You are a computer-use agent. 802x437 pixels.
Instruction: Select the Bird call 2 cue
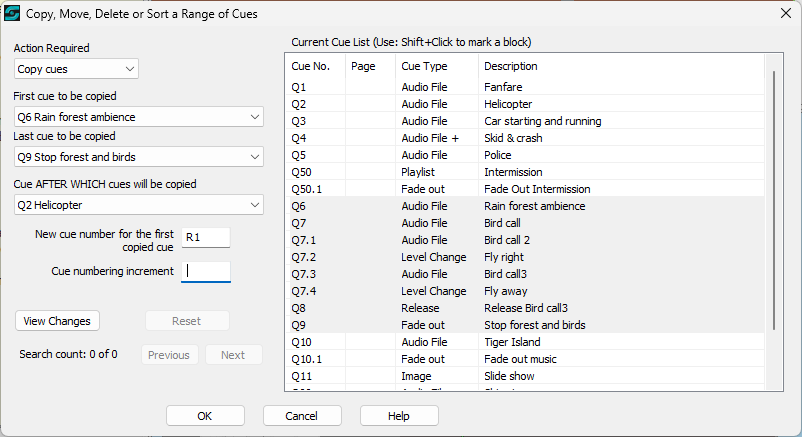tap(525, 240)
